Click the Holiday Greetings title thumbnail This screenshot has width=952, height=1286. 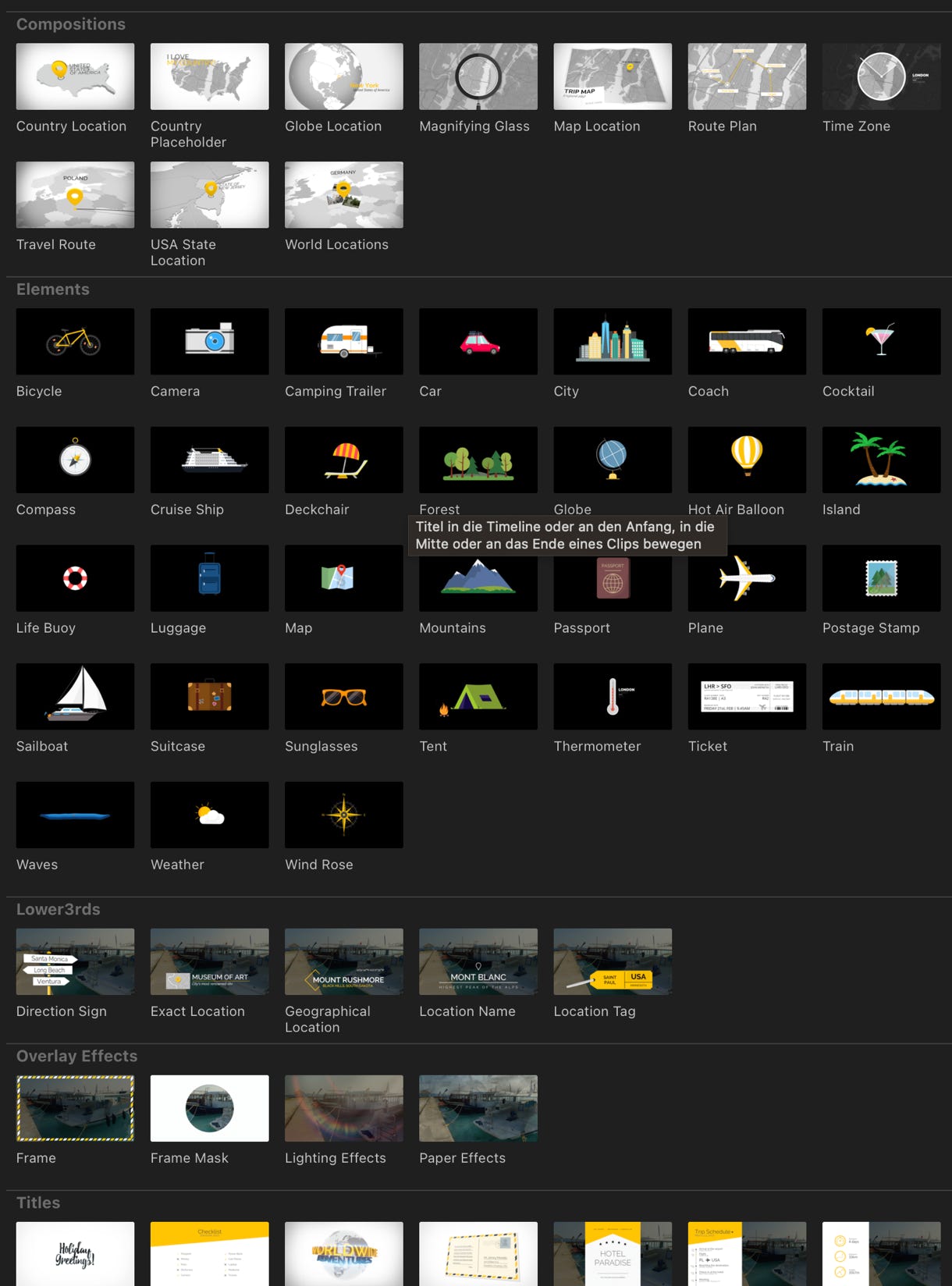point(75,1253)
